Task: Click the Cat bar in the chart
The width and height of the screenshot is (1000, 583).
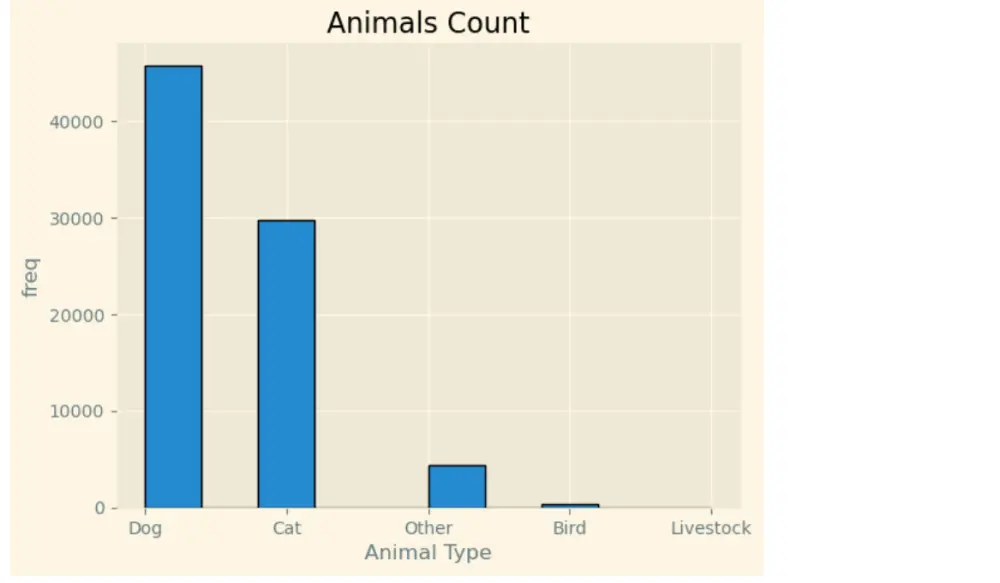Action: point(286,364)
